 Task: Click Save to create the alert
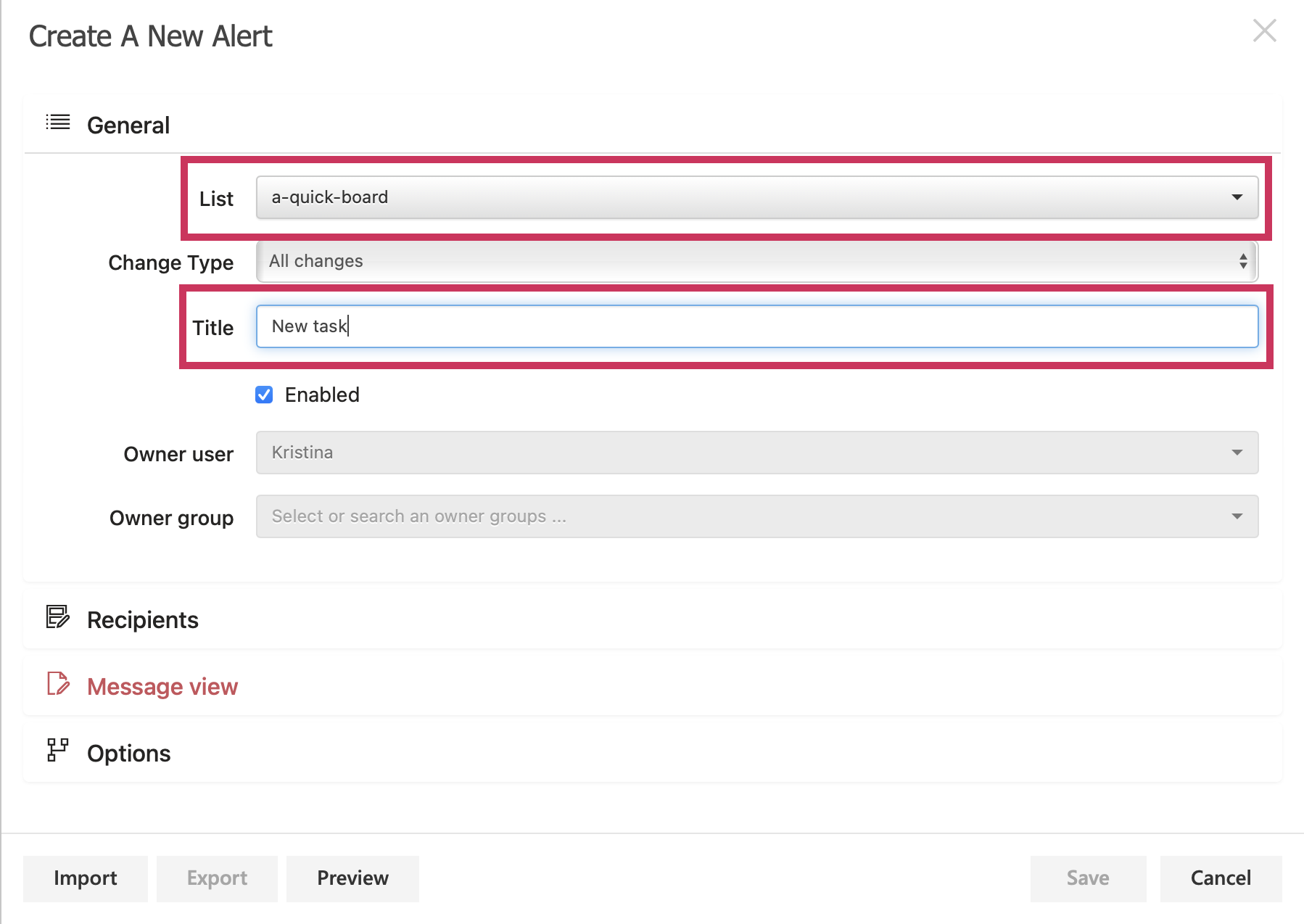point(1087,878)
